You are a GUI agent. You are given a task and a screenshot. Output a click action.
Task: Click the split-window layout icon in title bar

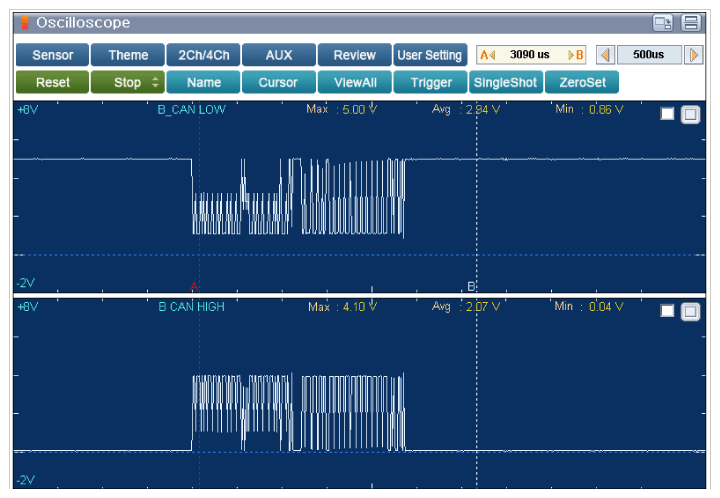663,22
